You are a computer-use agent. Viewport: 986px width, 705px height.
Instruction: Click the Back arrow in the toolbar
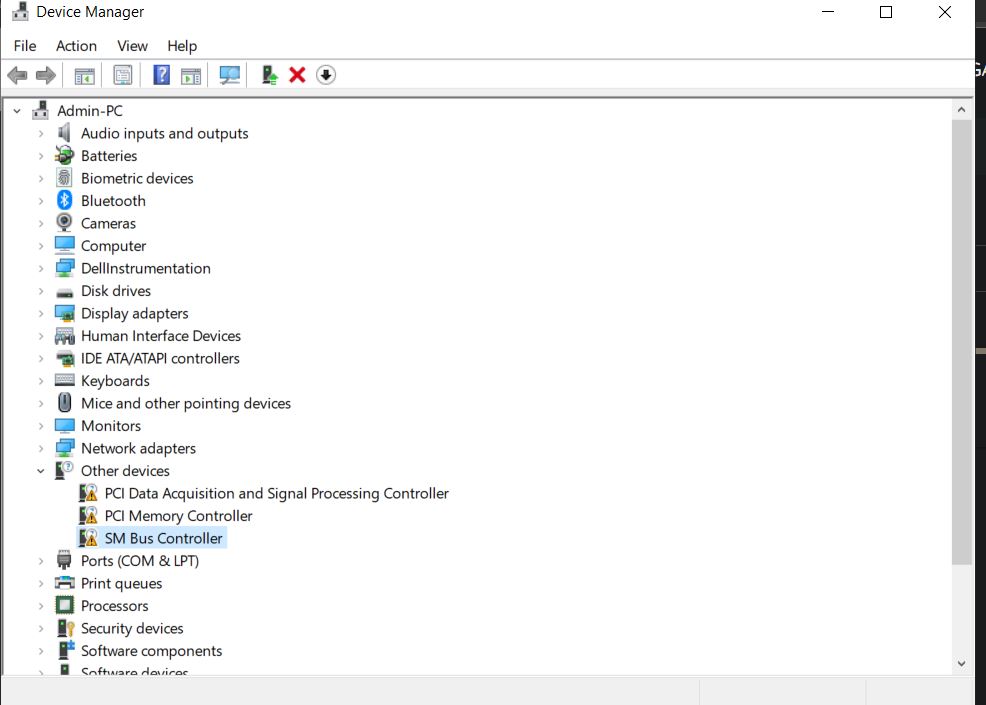coord(17,75)
